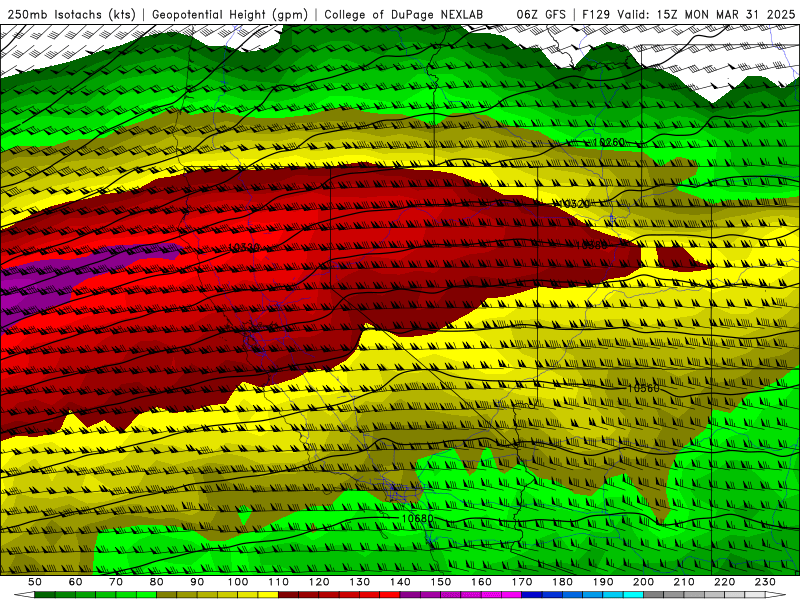Click the 140 value on the color scale
This screenshot has width=800, height=600.
click(x=400, y=582)
